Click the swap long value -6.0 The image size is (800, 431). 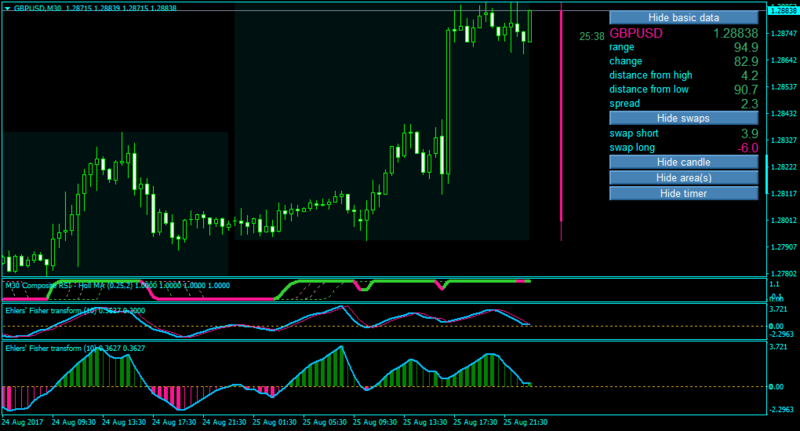point(747,148)
